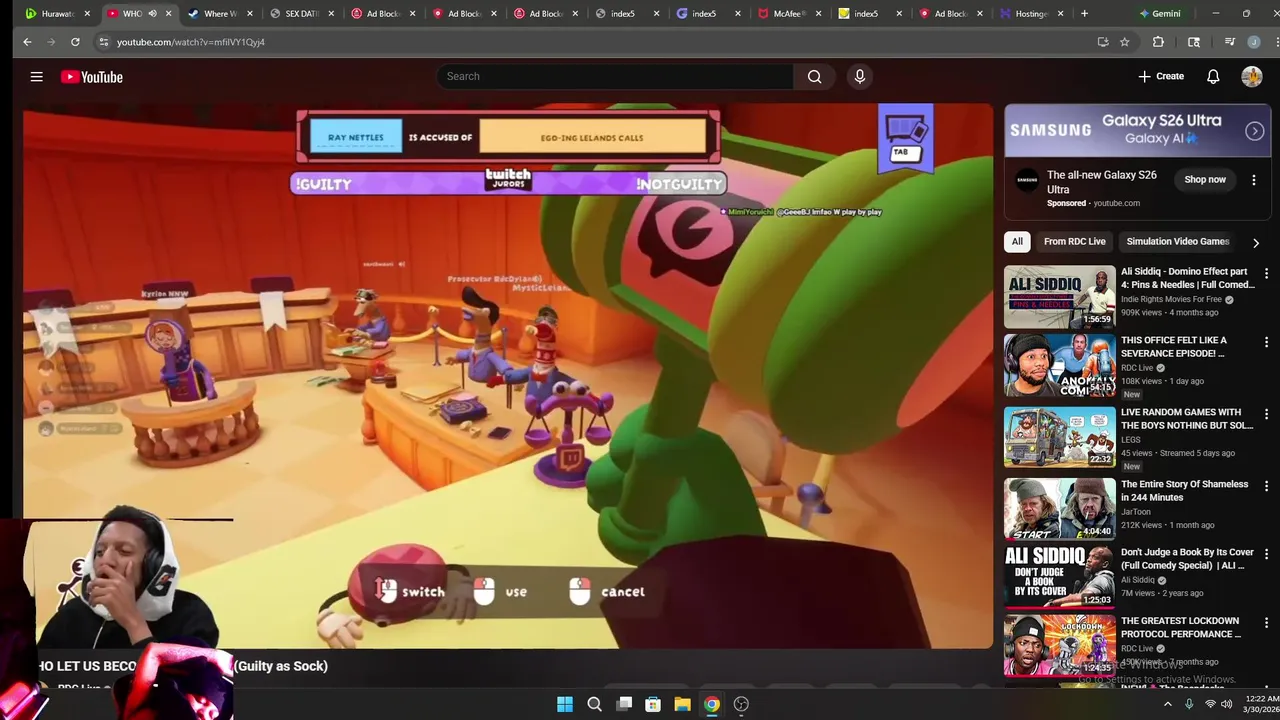
Task: Open options menu for Greatest Lockdown video
Action: point(1266,623)
